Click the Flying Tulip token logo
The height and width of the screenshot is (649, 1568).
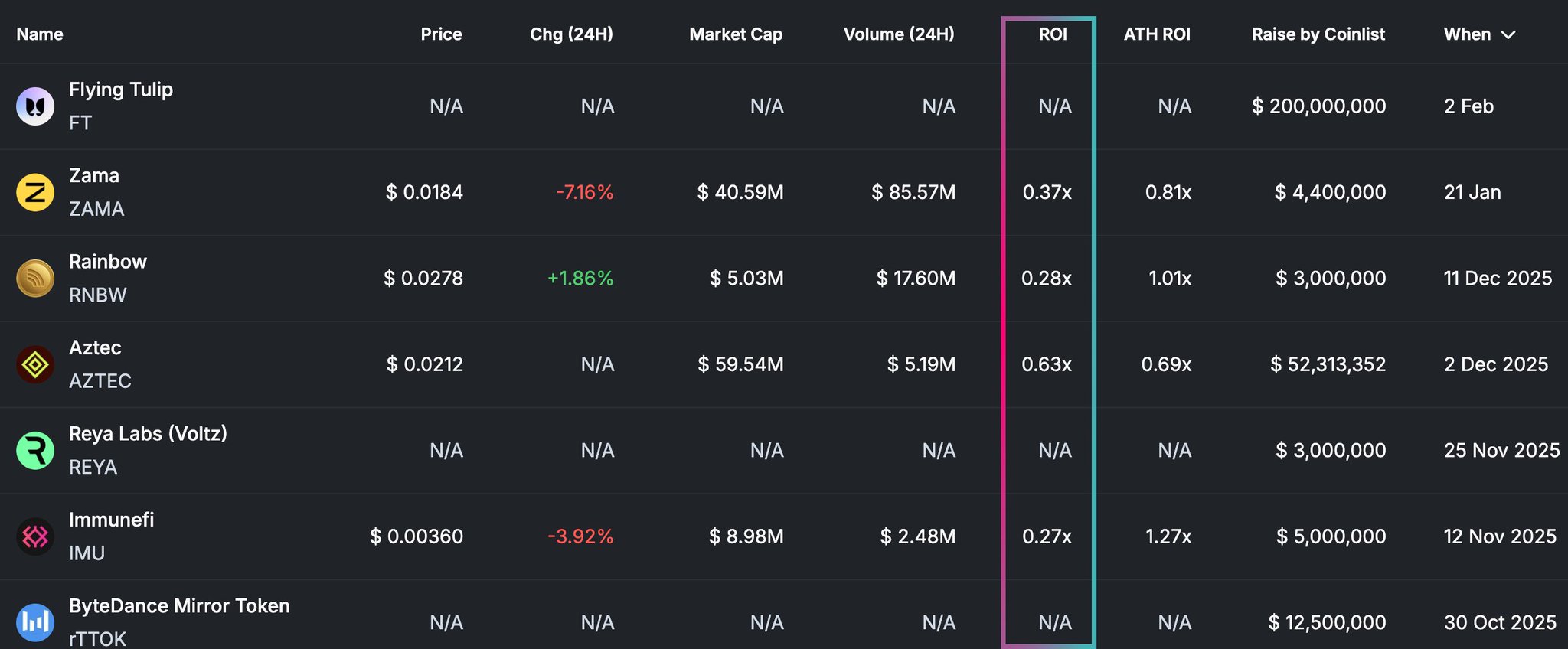point(35,106)
